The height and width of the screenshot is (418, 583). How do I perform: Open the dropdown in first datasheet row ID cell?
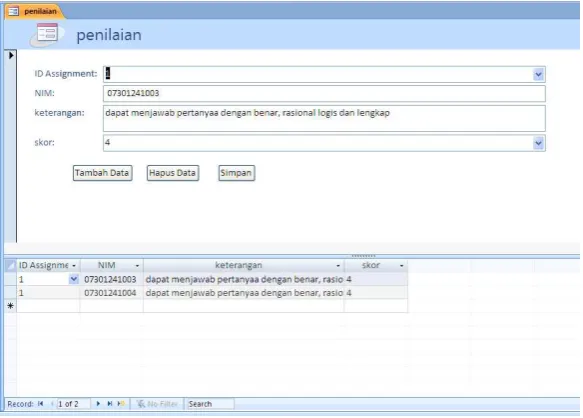pos(74,279)
